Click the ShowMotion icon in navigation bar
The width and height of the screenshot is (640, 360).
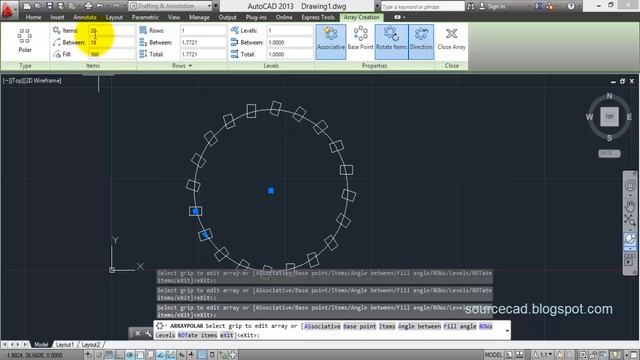pyautogui.click(x=629, y=260)
